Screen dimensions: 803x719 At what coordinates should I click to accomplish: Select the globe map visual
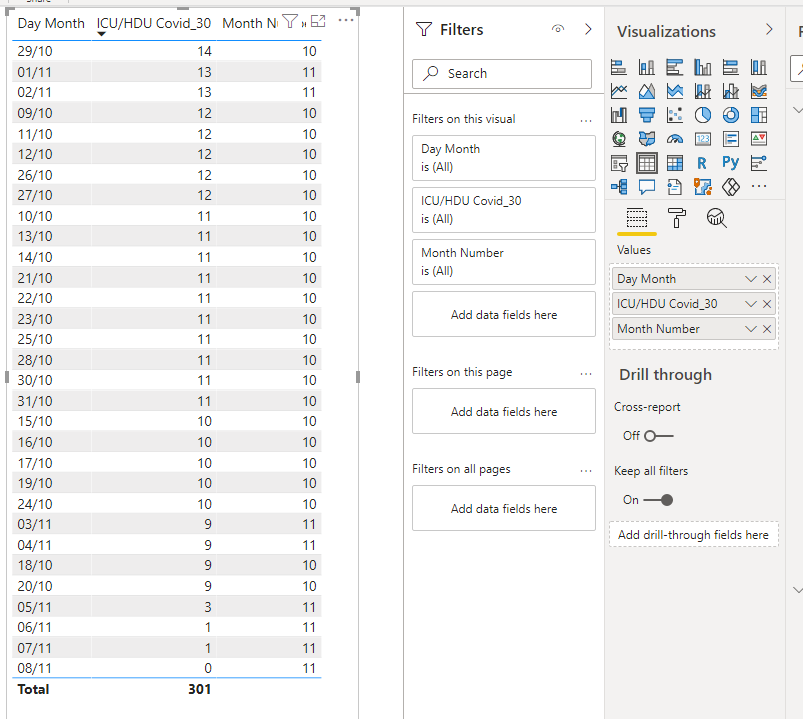coord(619,139)
